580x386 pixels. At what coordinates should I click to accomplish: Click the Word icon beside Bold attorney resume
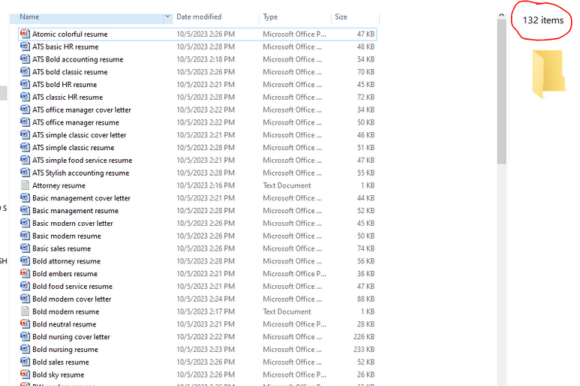click(x=25, y=261)
